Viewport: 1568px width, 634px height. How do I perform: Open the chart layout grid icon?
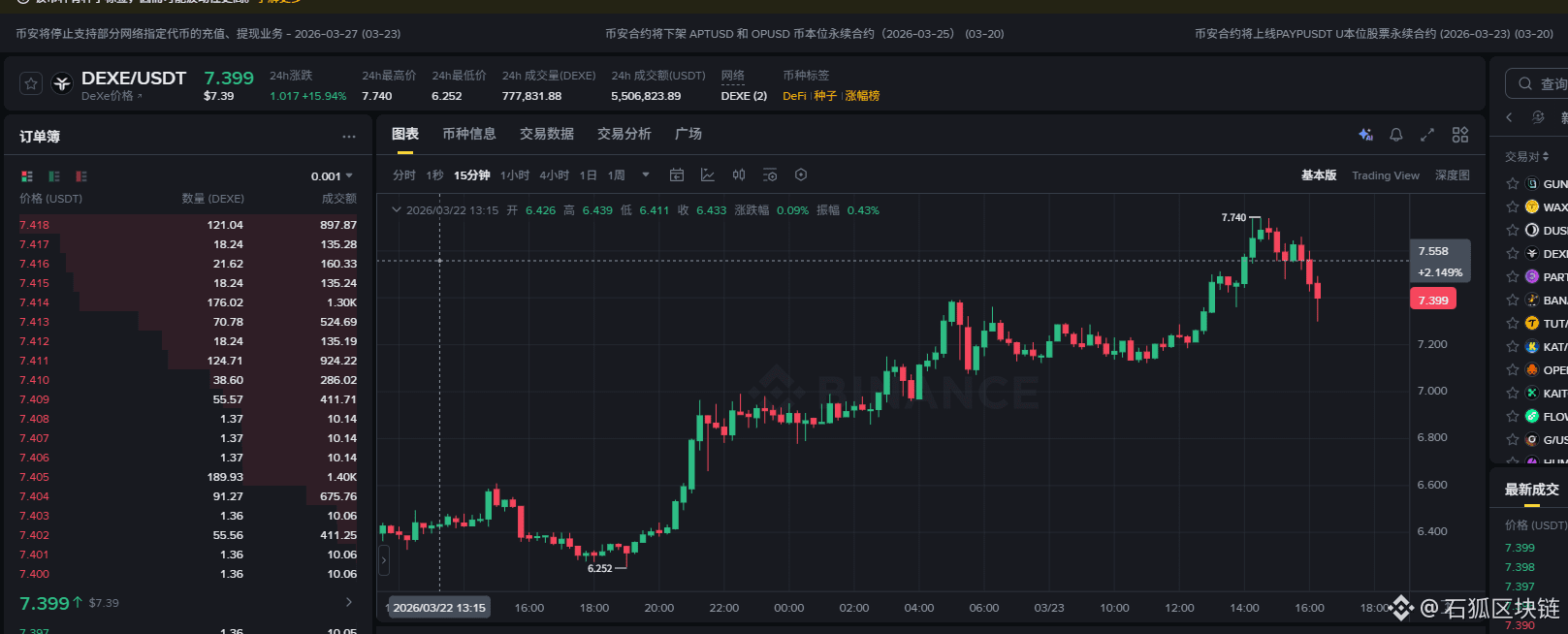pos(1460,135)
